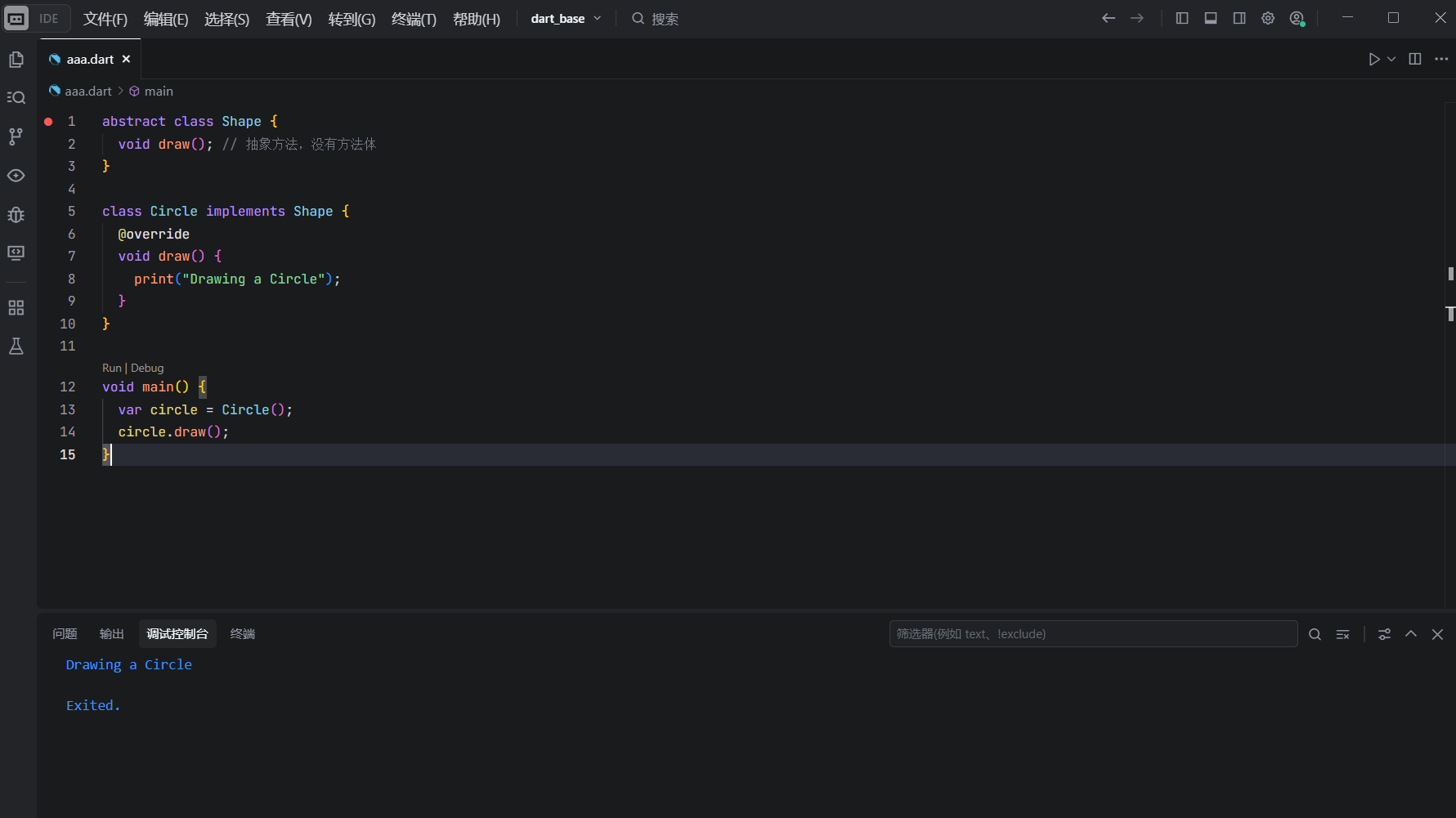The height and width of the screenshot is (818, 1456).
Task: Open Source Control branch icon
Action: pos(16,136)
